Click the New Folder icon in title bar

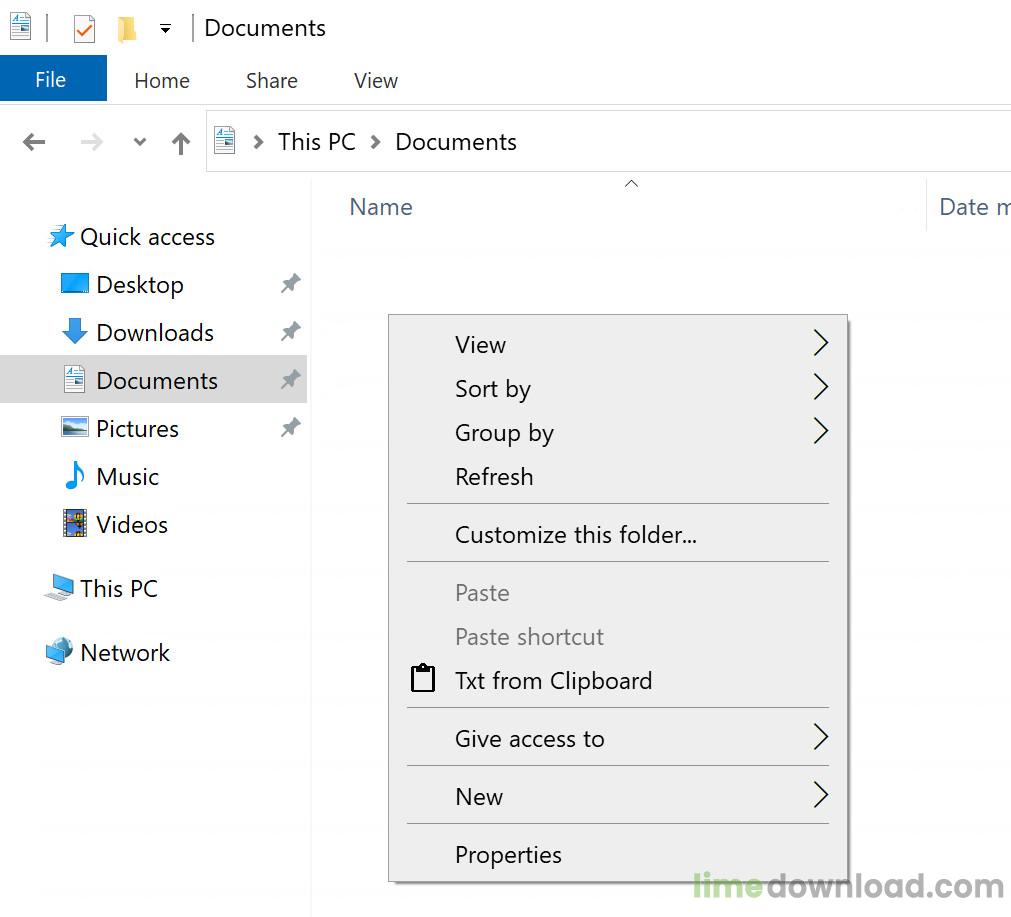127,29
